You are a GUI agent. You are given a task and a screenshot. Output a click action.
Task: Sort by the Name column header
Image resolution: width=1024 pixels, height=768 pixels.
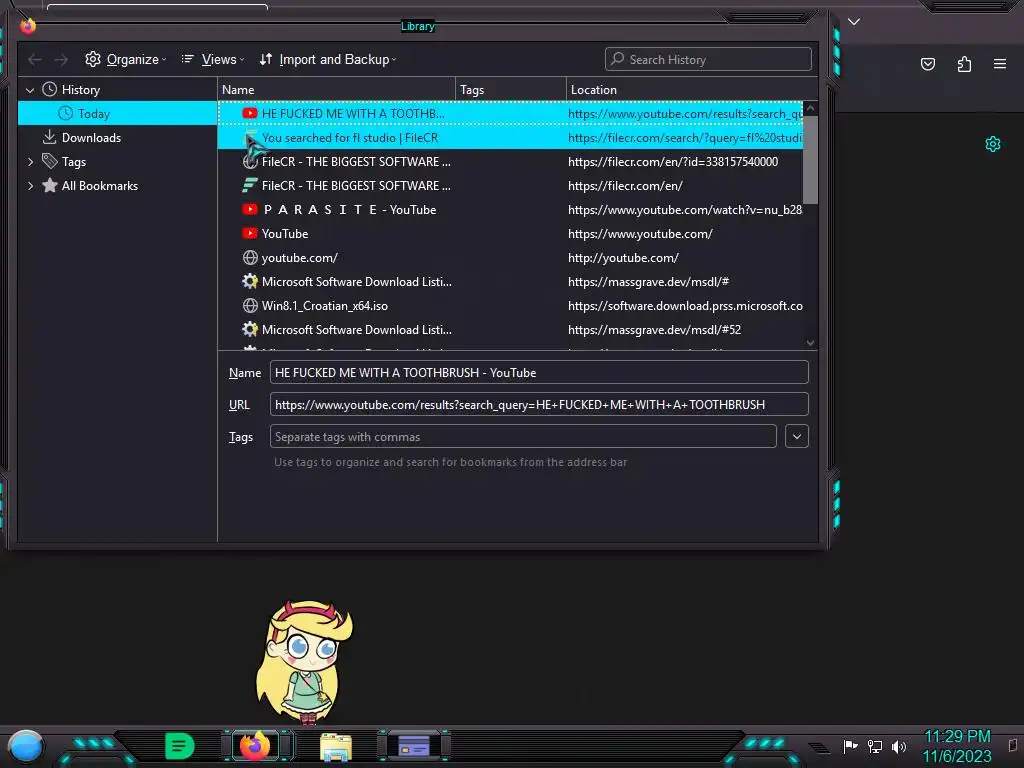pyautogui.click(x=336, y=89)
